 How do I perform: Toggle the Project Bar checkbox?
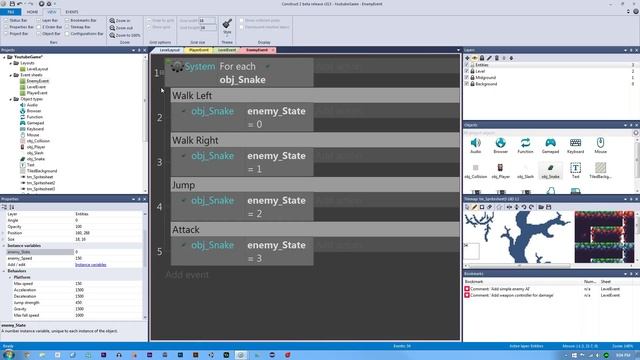[x=6, y=33]
